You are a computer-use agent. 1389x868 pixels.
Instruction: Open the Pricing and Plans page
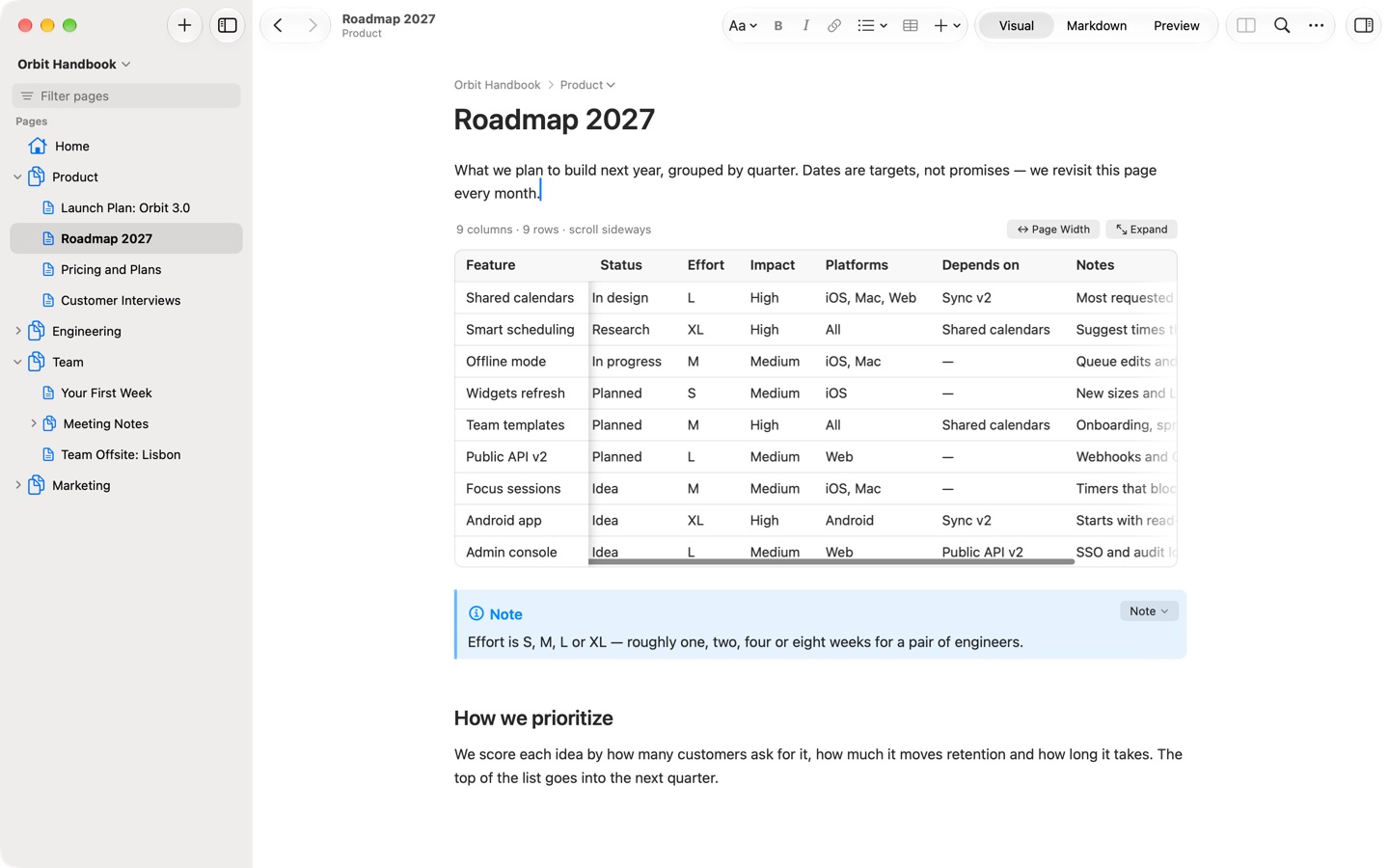126,269
